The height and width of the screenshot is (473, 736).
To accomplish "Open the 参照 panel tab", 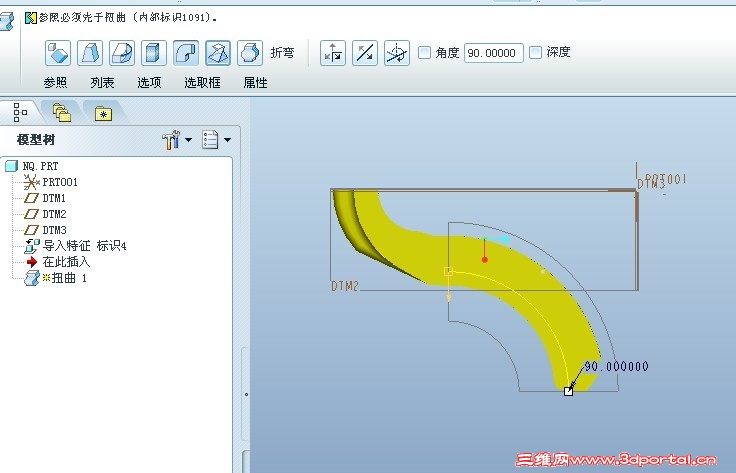I will (x=55, y=83).
